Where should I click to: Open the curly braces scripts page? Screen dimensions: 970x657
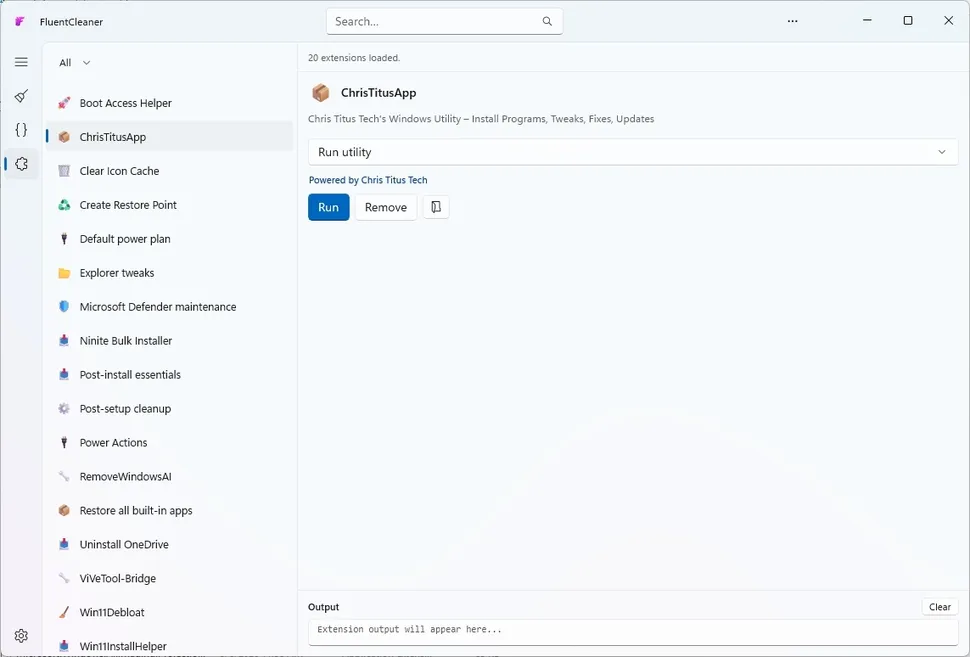click(x=21, y=130)
